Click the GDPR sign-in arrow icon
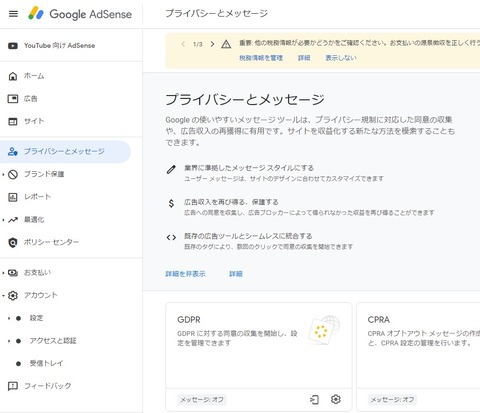The image size is (480, 413). coord(314,399)
